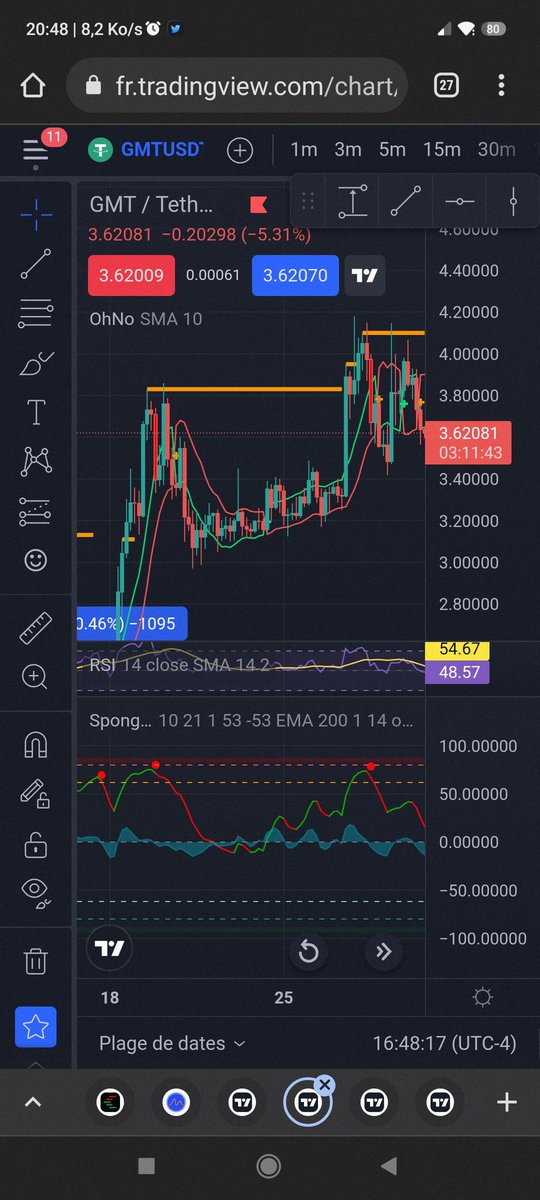Select the 5m timeframe

point(392,150)
